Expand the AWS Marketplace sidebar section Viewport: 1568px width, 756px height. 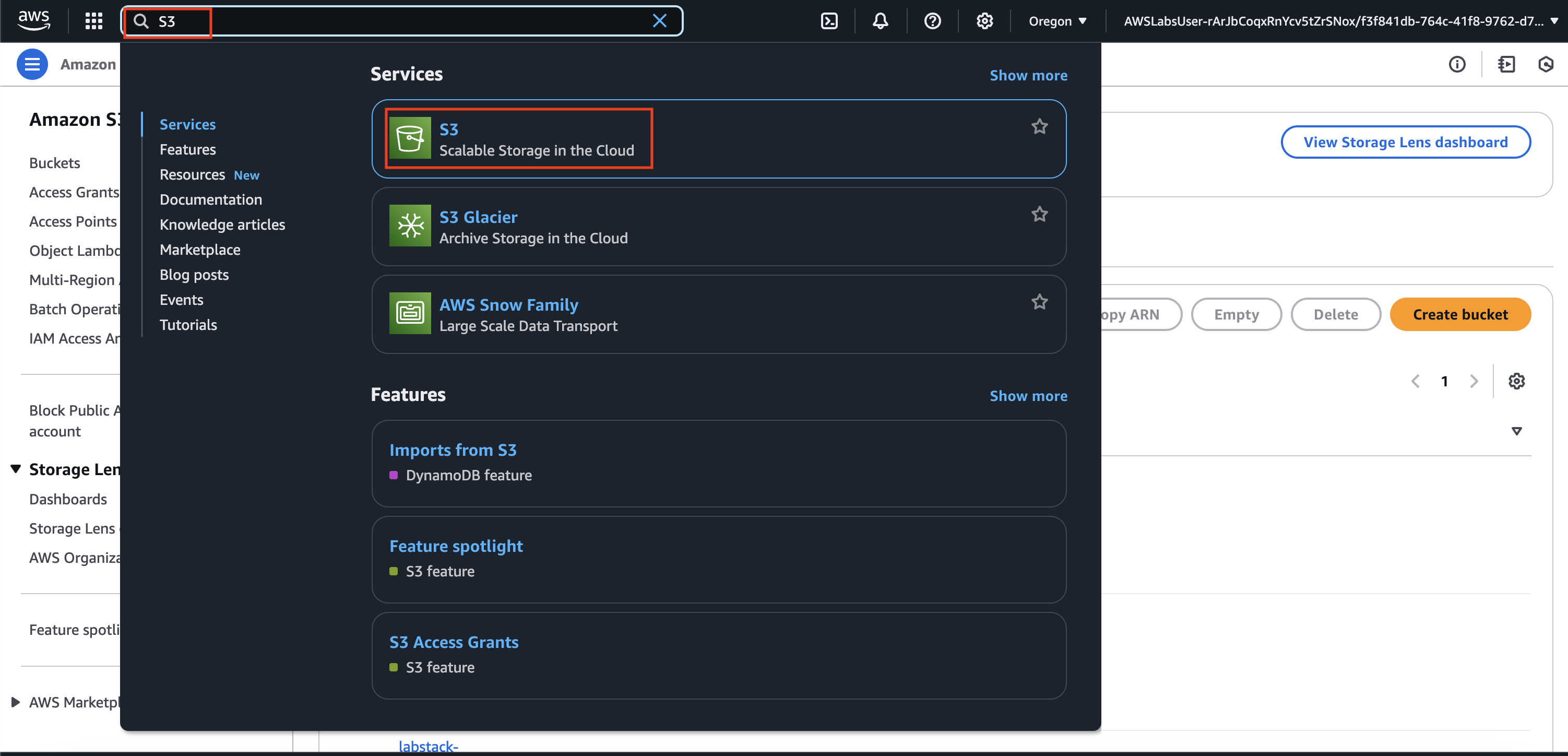[16, 702]
